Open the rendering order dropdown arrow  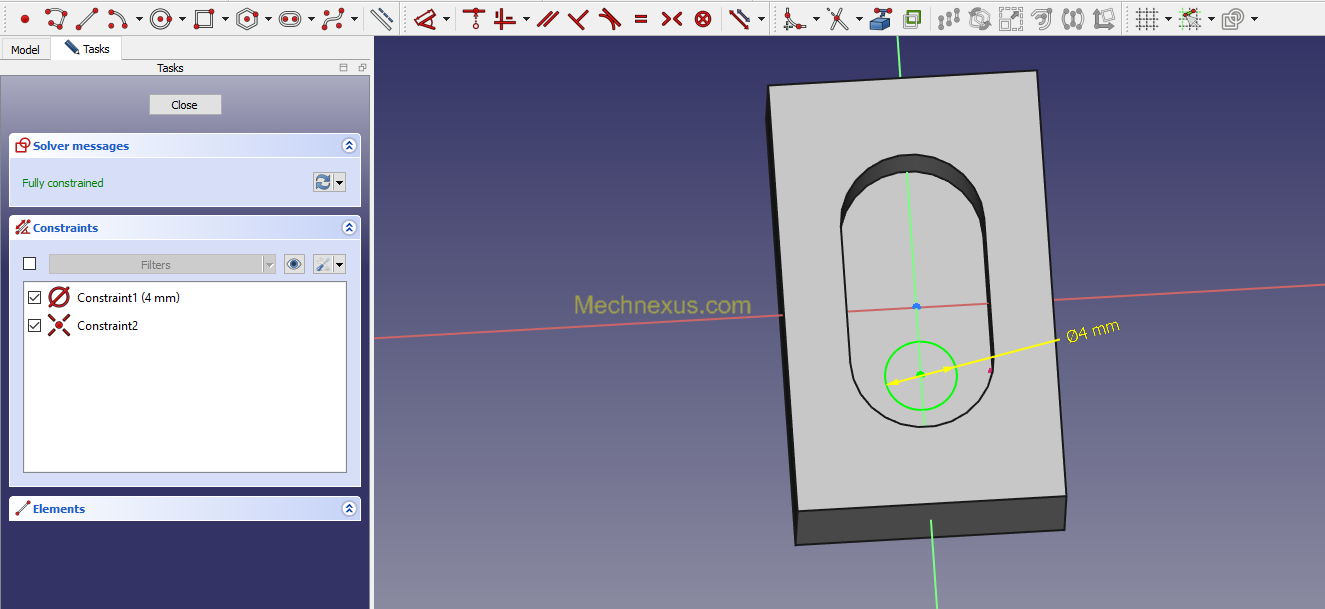click(1254, 19)
